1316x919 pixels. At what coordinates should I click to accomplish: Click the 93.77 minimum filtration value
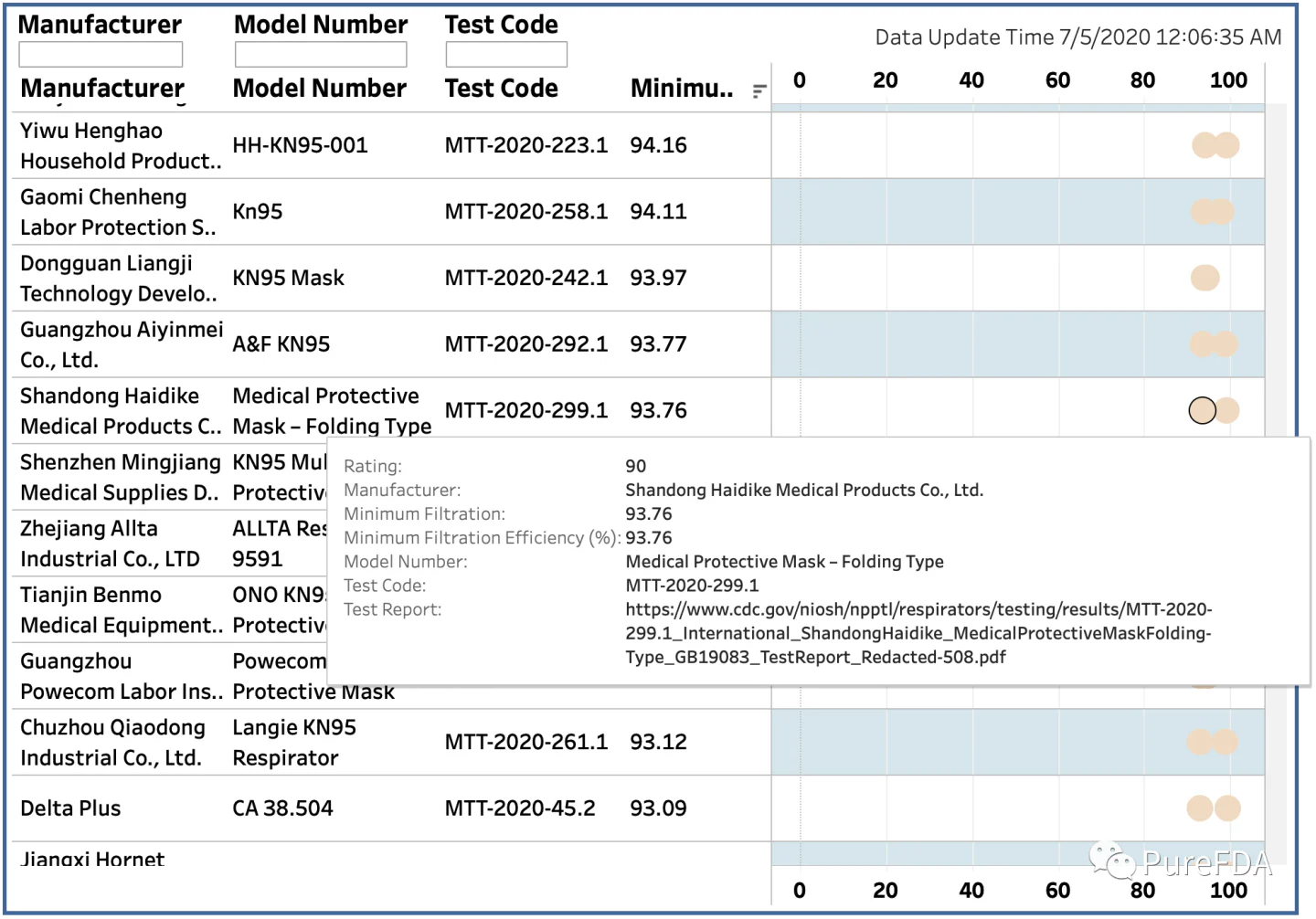(658, 344)
